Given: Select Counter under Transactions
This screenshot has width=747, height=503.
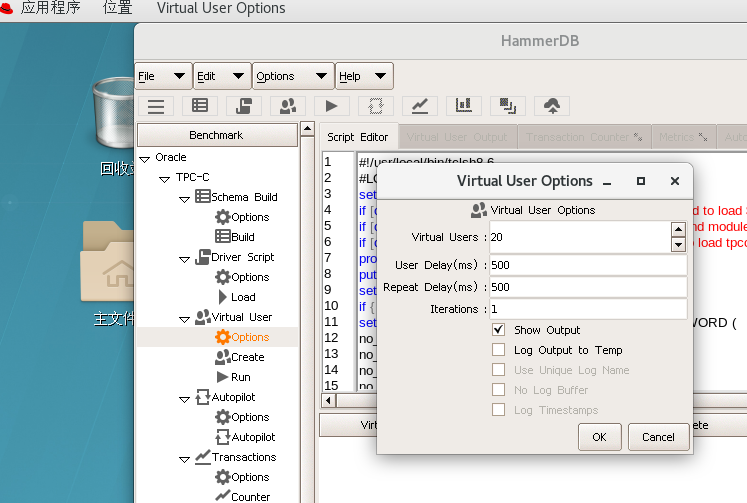Looking at the screenshot, I should point(243,497).
